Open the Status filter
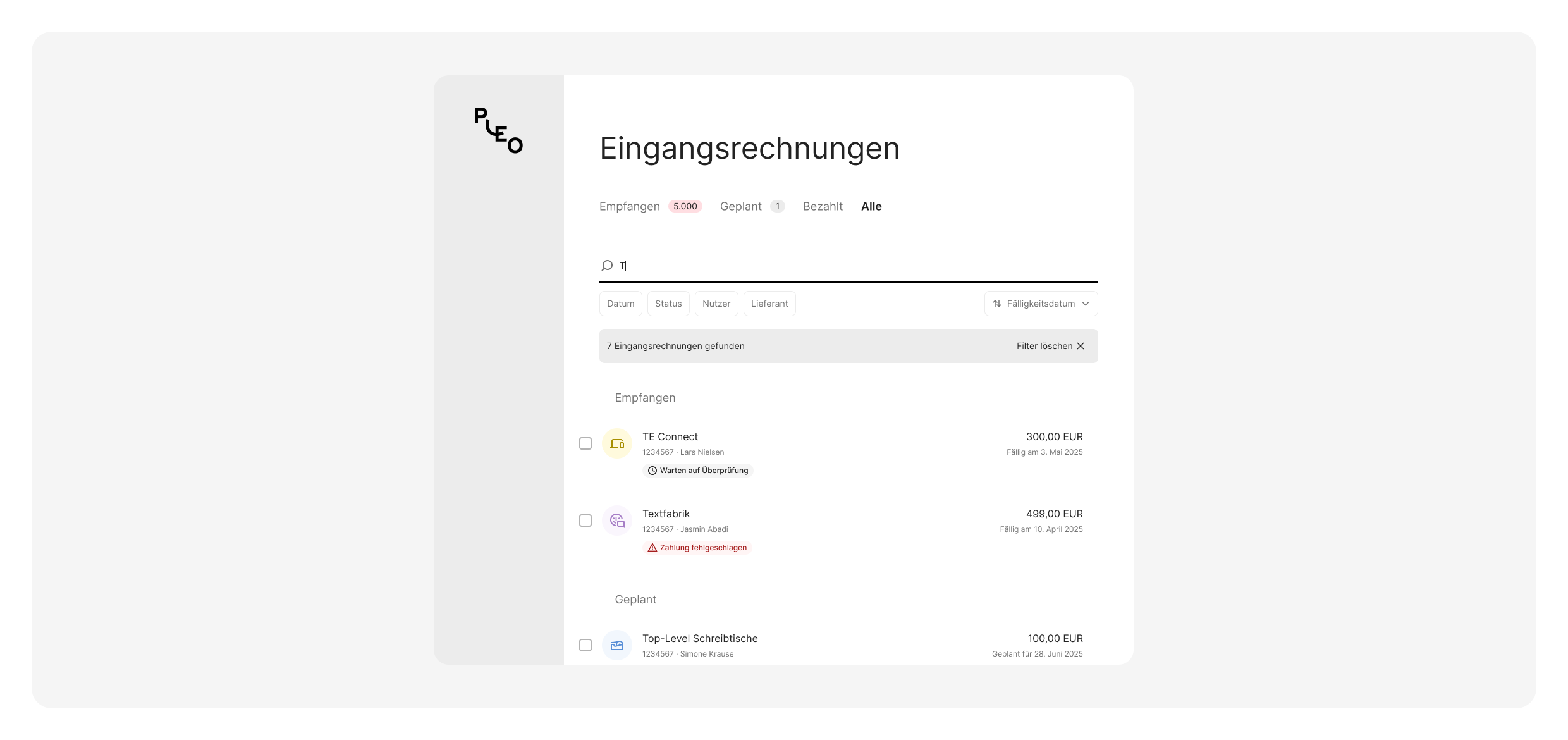Viewport: 1568px width, 740px height. (668, 304)
